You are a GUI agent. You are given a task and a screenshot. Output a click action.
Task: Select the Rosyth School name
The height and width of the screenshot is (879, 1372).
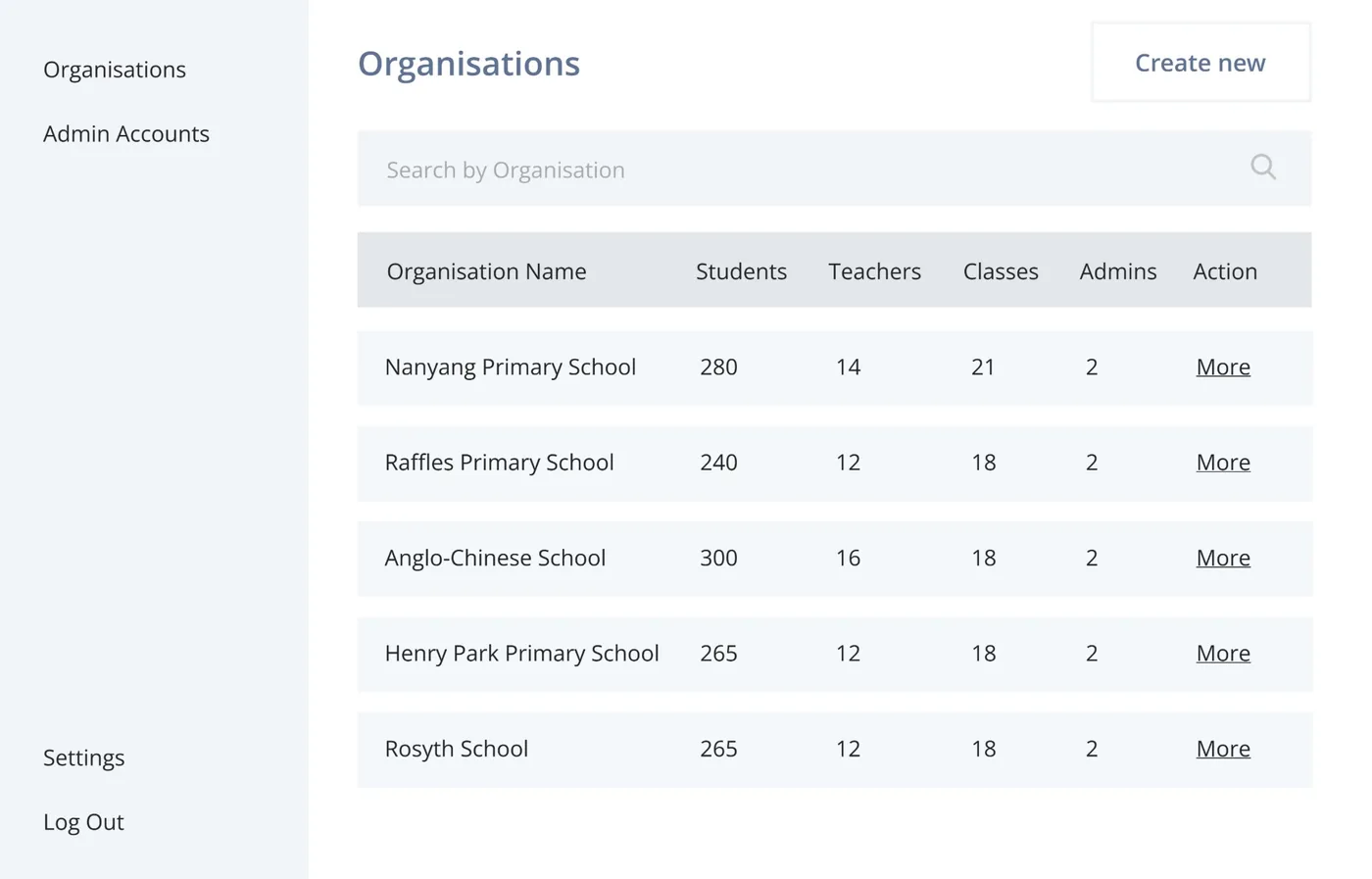(457, 749)
